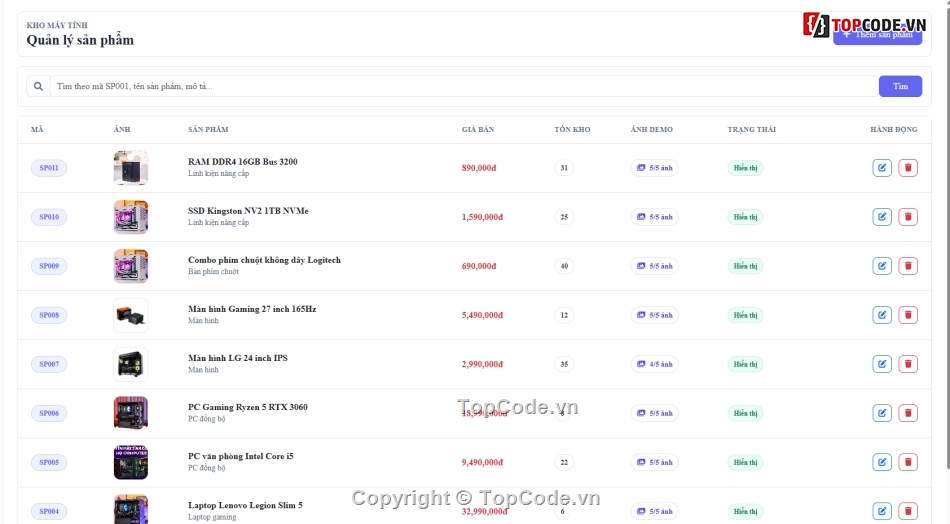Click product code badge SP011
Image resolution: width=950 pixels, height=524 pixels.
pos(49,168)
